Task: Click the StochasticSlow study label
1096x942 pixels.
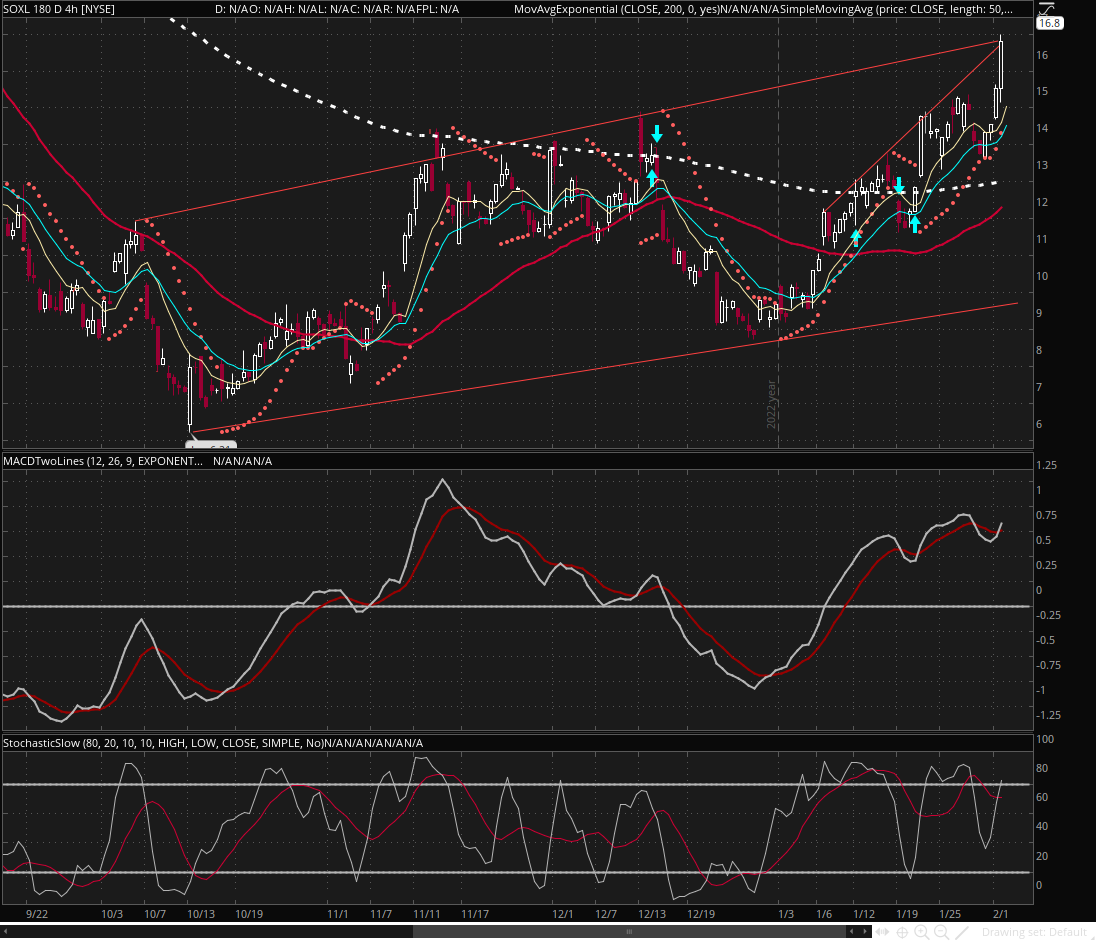Action: tap(164, 743)
